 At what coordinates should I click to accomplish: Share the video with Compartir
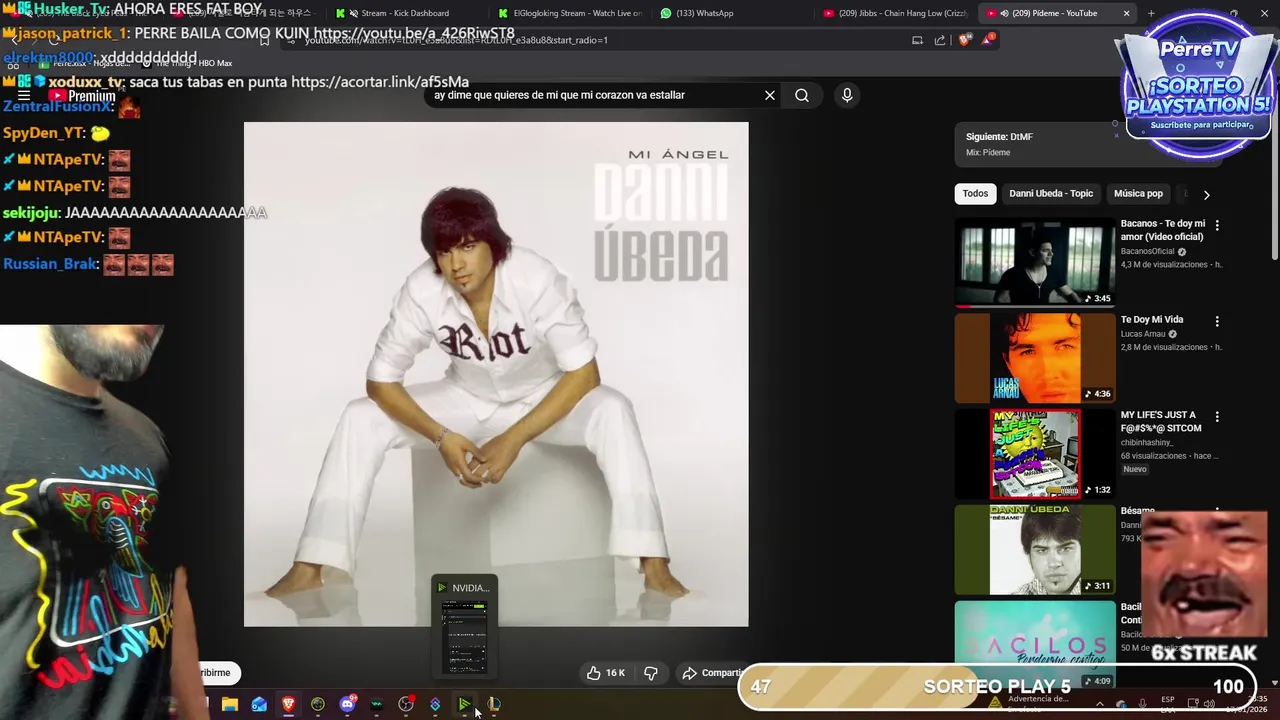coord(711,673)
